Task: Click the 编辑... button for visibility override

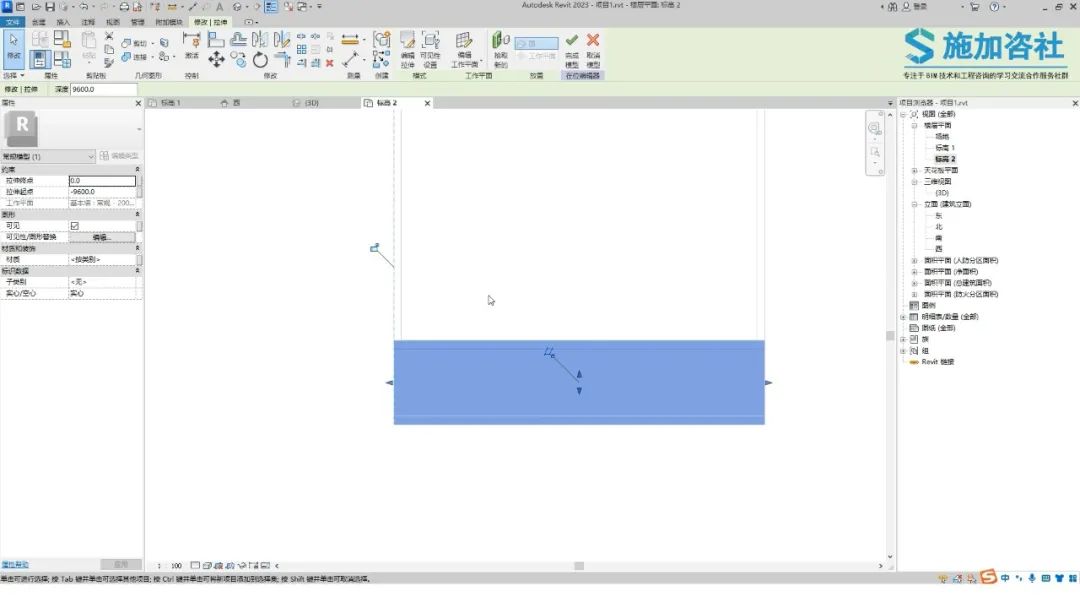Action: [101, 237]
